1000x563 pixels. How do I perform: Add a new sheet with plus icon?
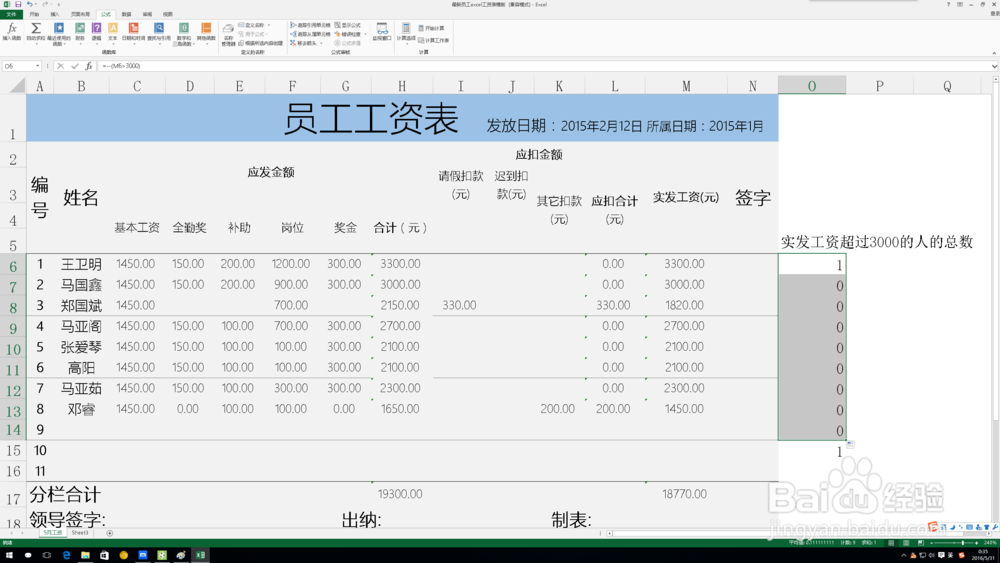(x=109, y=533)
